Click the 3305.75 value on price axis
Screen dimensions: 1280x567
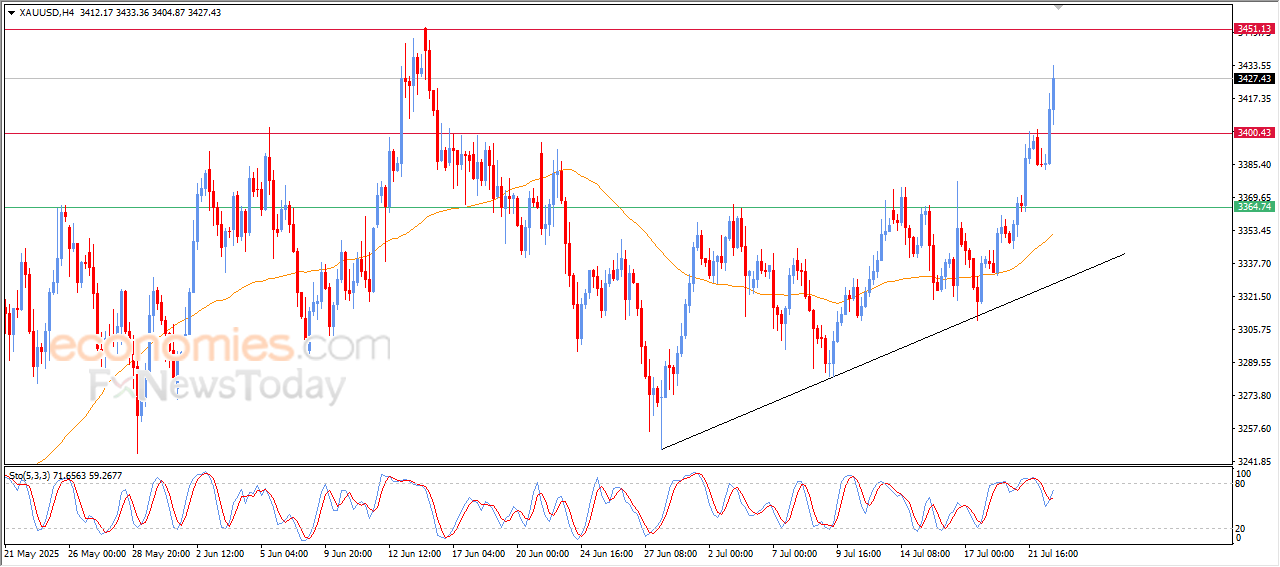click(1254, 330)
